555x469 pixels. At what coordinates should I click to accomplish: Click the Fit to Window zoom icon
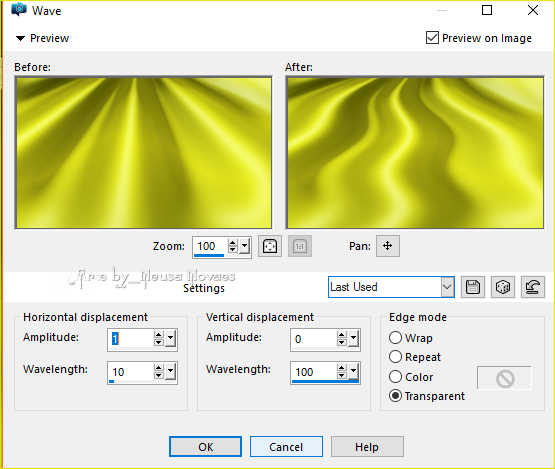[270, 246]
